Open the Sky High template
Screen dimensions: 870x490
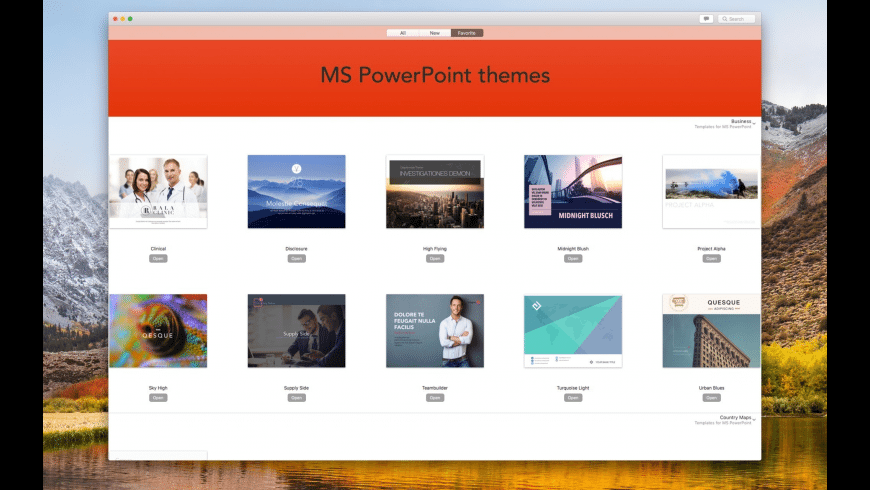point(158,398)
